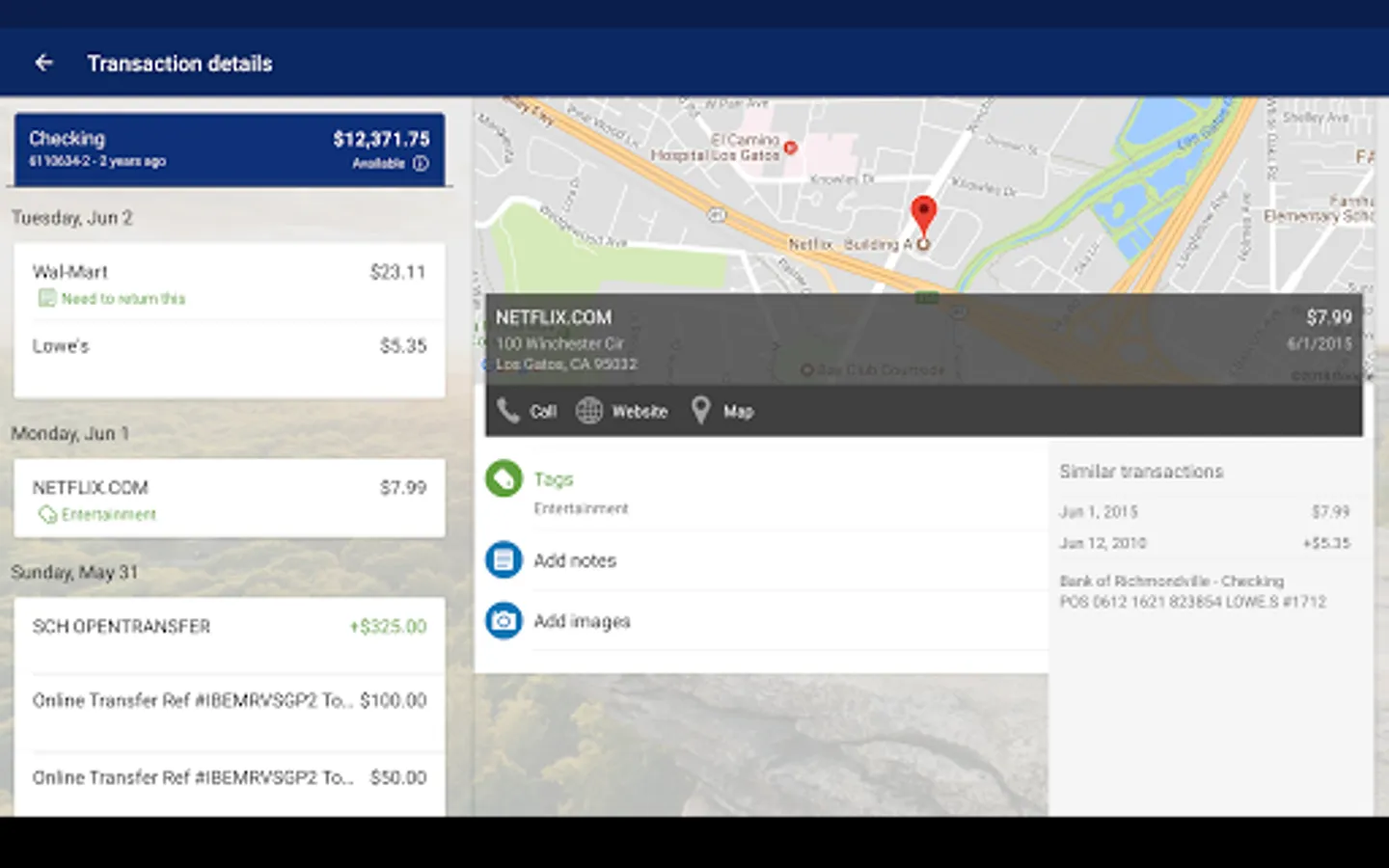Open the SCH OPENTRANSFER +$325.00 transaction

pos(230,636)
